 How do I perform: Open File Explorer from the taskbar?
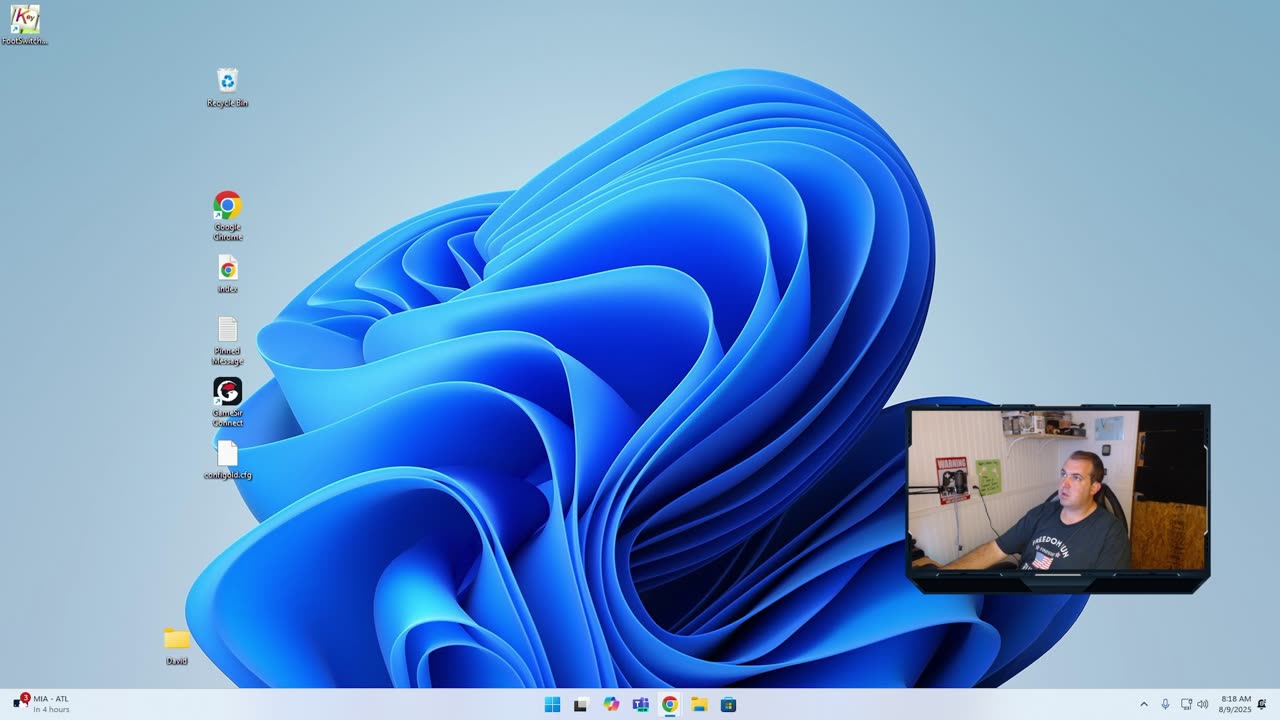(699, 705)
